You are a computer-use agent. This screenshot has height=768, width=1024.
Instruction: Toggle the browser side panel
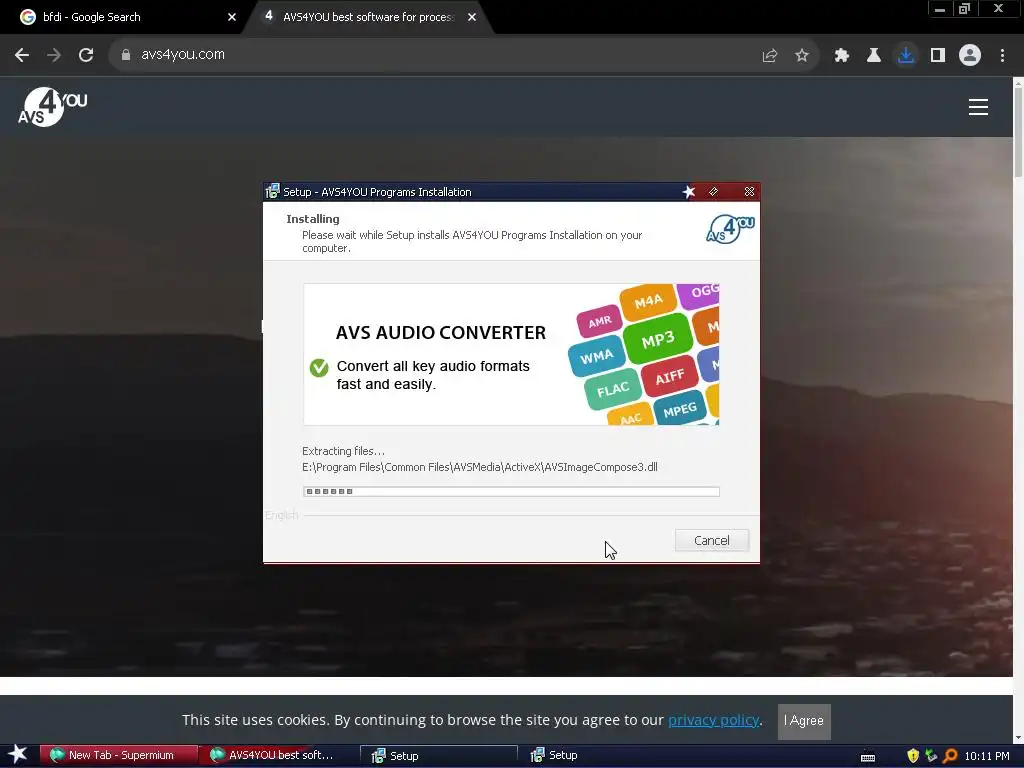click(x=938, y=56)
